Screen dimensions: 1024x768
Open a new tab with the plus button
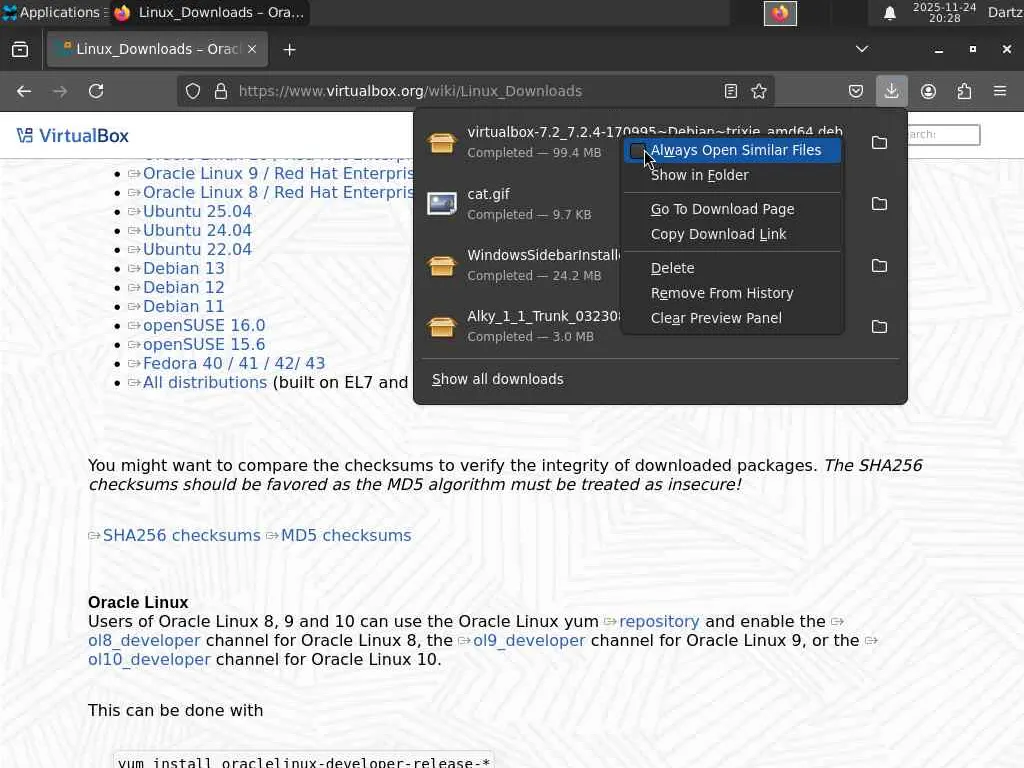pyautogui.click(x=289, y=50)
